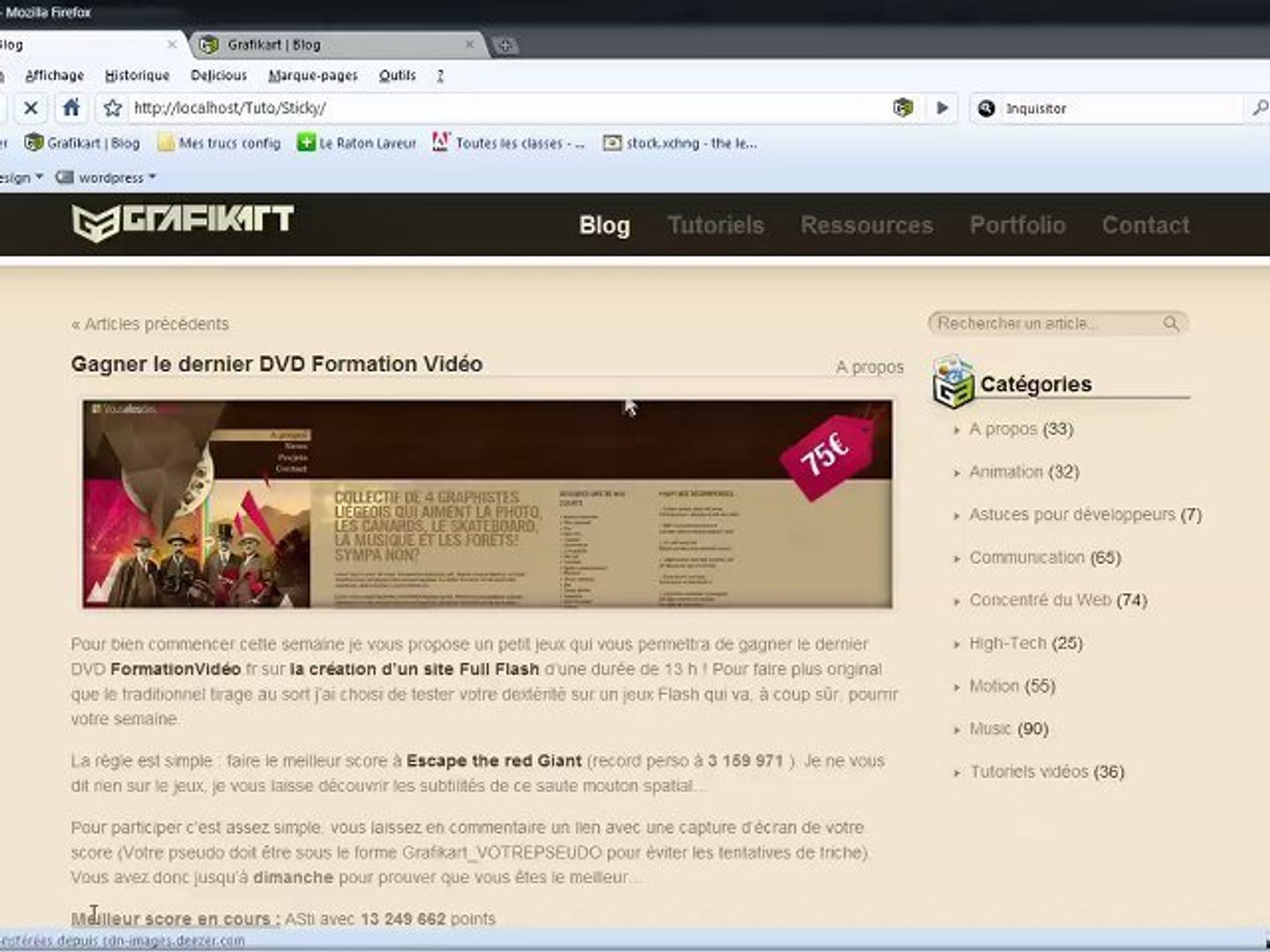Go to the Ressources navigation item

(866, 226)
